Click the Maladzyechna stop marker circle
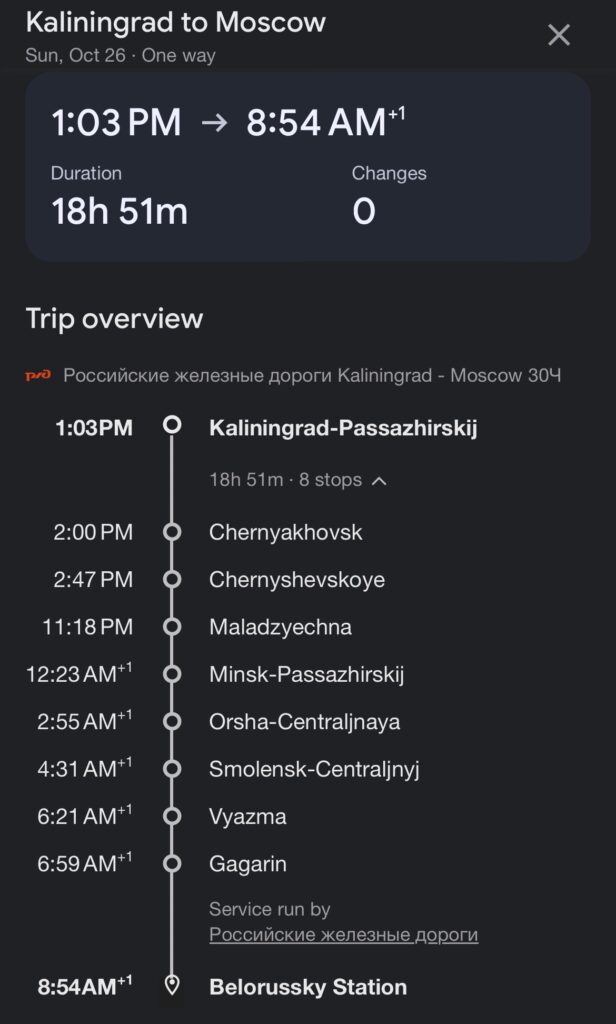Viewport: 616px width, 1024px height. 172,627
